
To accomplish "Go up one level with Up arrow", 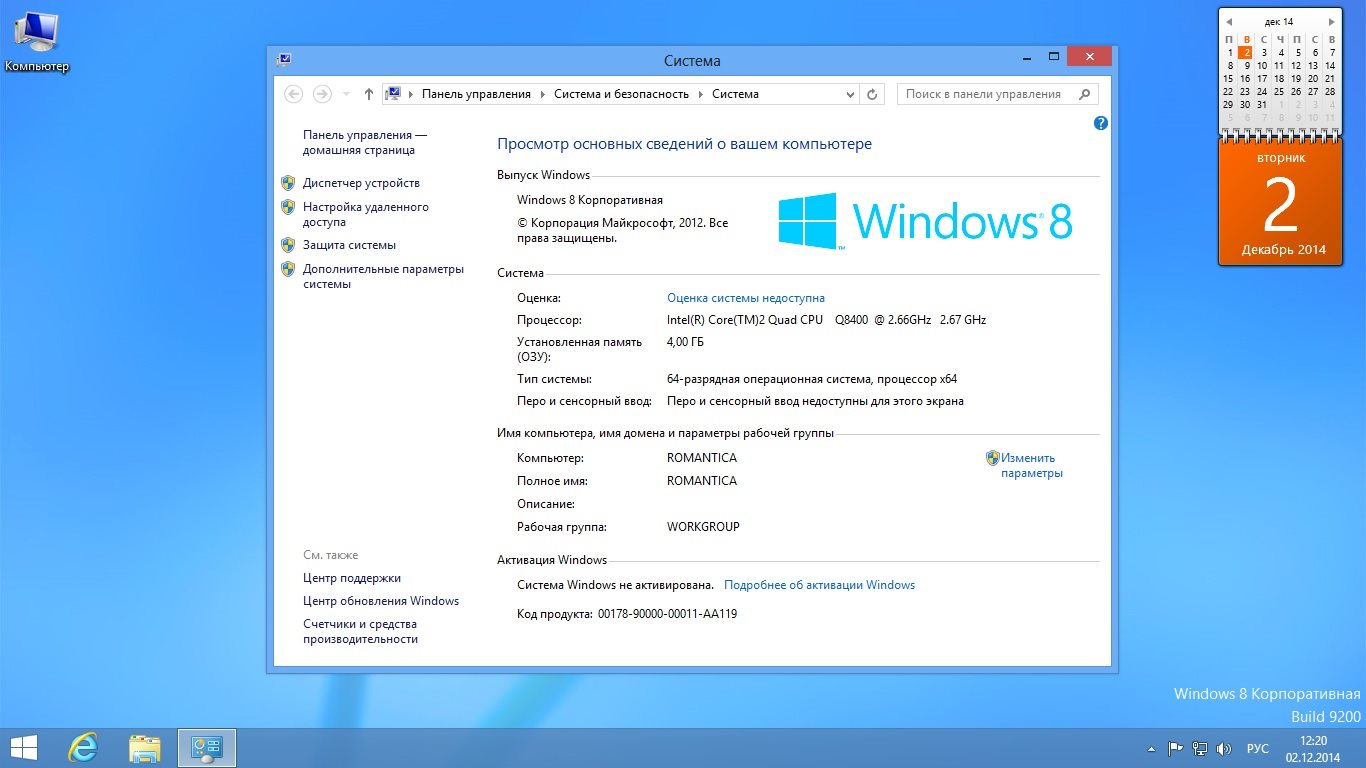I will coord(368,94).
